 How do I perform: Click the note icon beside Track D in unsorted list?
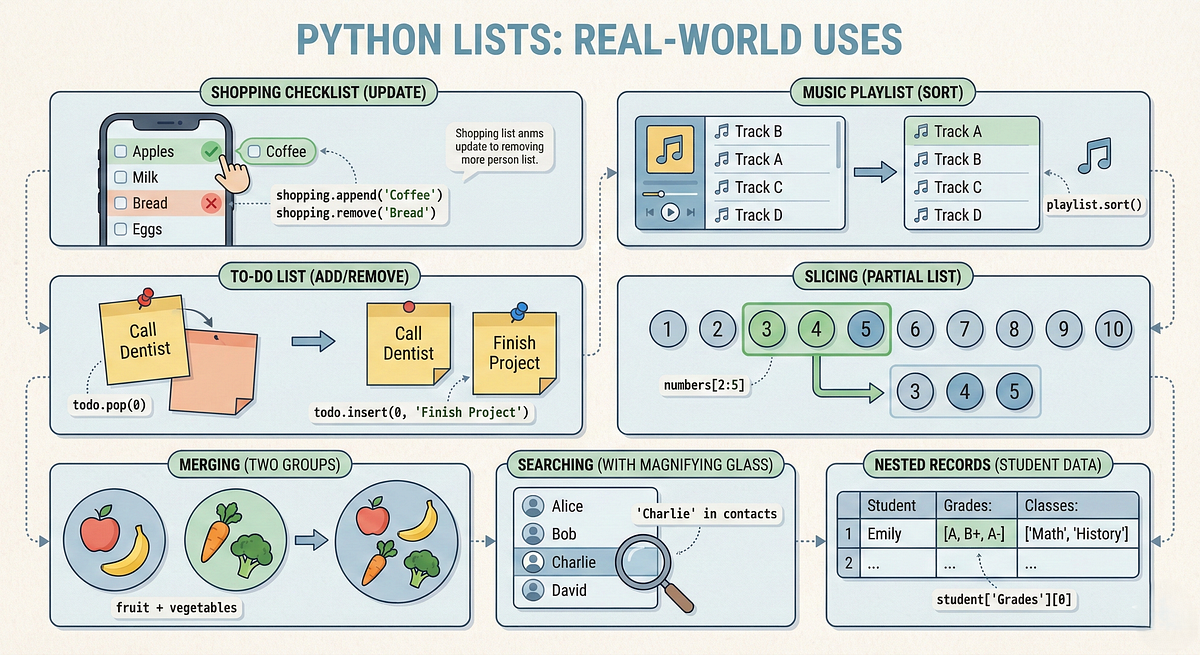click(x=721, y=215)
